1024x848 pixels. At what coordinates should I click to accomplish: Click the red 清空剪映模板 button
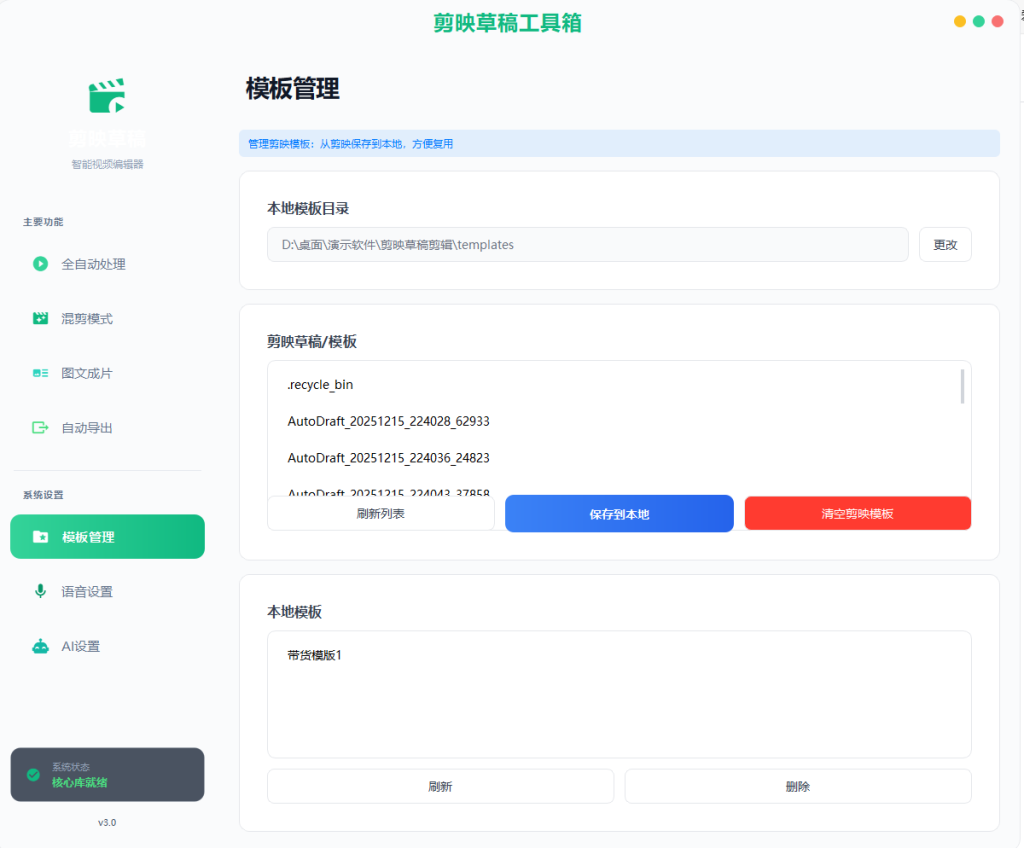[857, 514]
